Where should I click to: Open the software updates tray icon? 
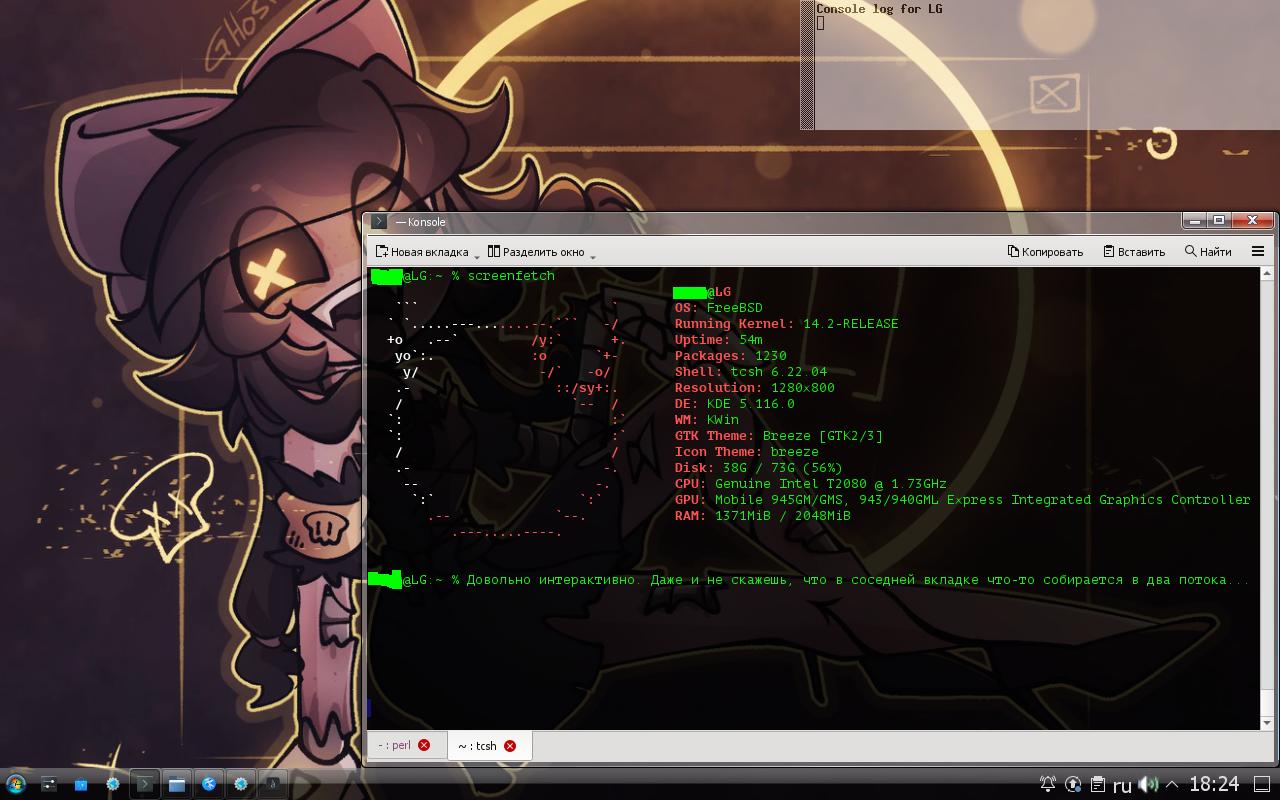pos(1073,784)
